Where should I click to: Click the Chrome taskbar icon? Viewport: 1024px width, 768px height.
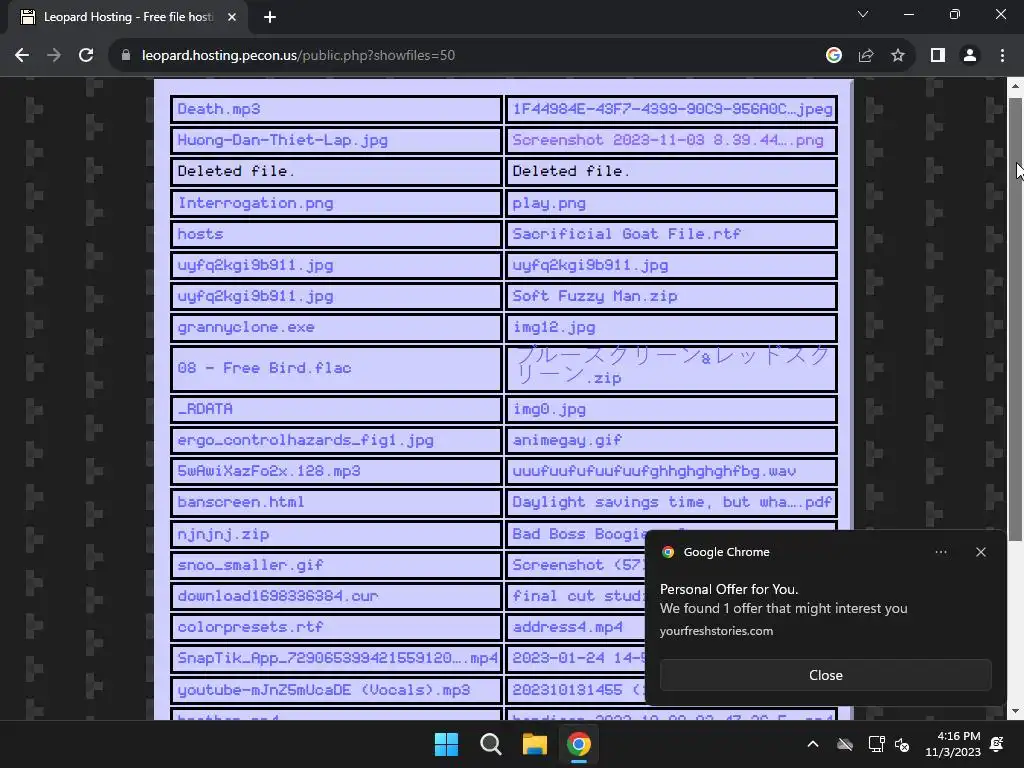pyautogui.click(x=579, y=744)
